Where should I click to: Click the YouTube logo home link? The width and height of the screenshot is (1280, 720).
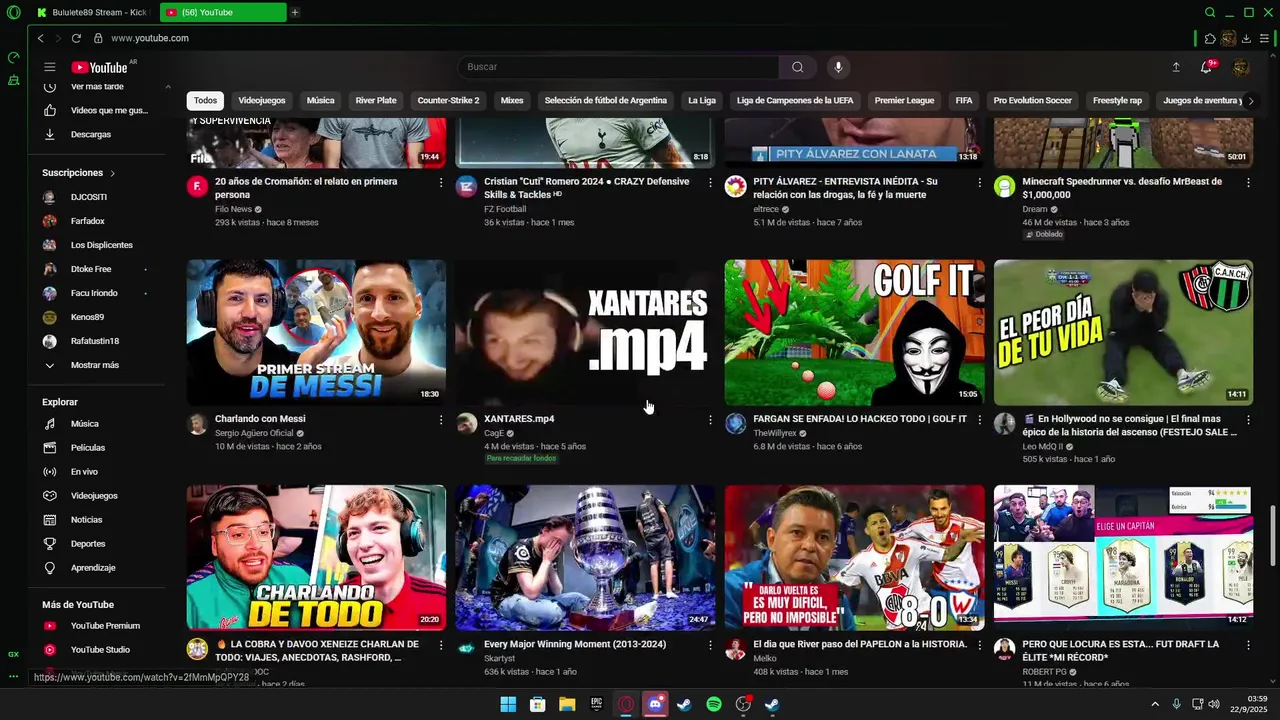[x=99, y=67]
